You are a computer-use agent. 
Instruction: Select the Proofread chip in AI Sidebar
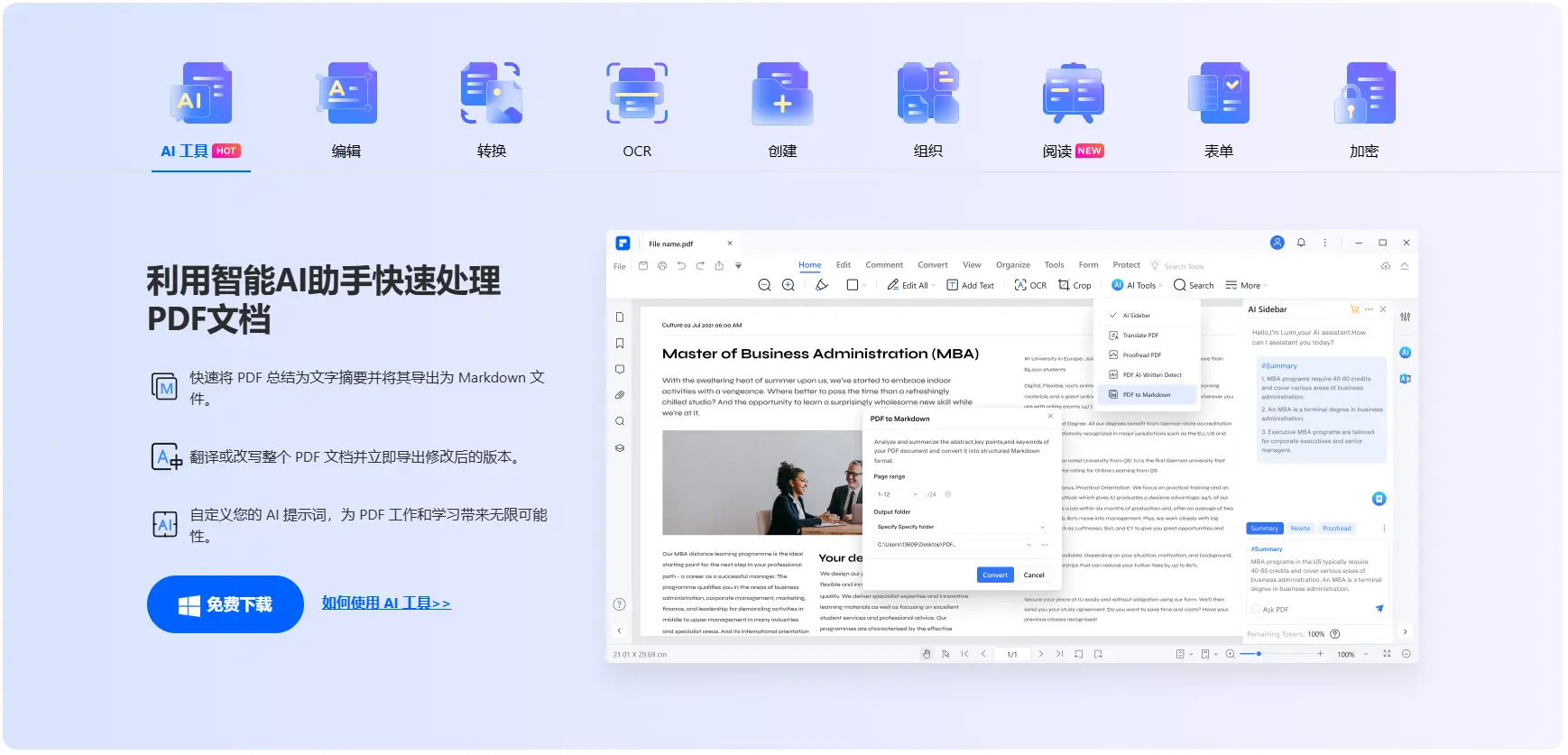point(1337,529)
